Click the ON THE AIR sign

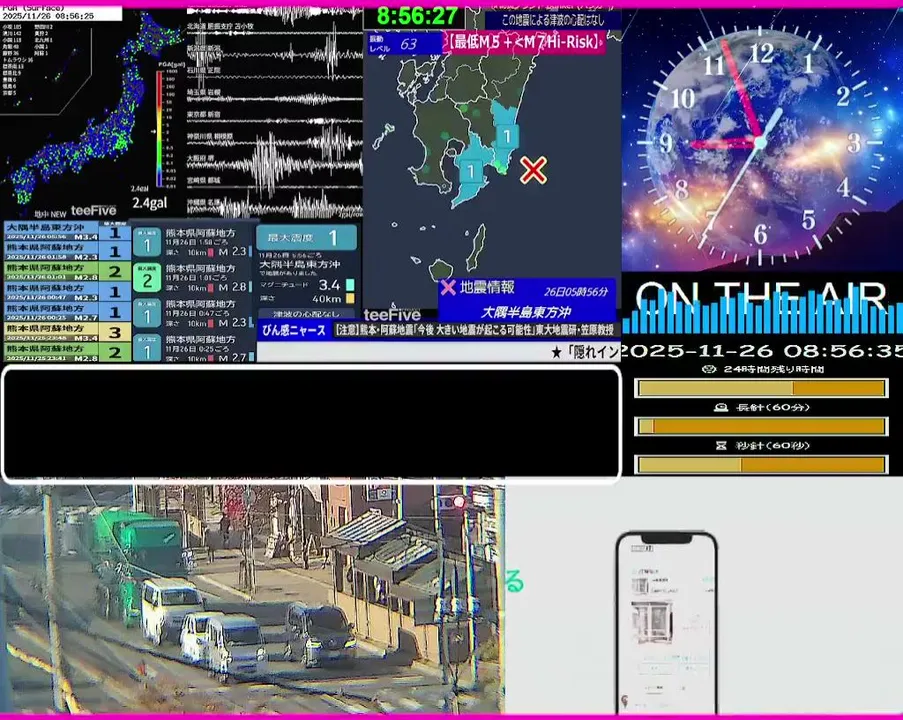click(x=762, y=298)
